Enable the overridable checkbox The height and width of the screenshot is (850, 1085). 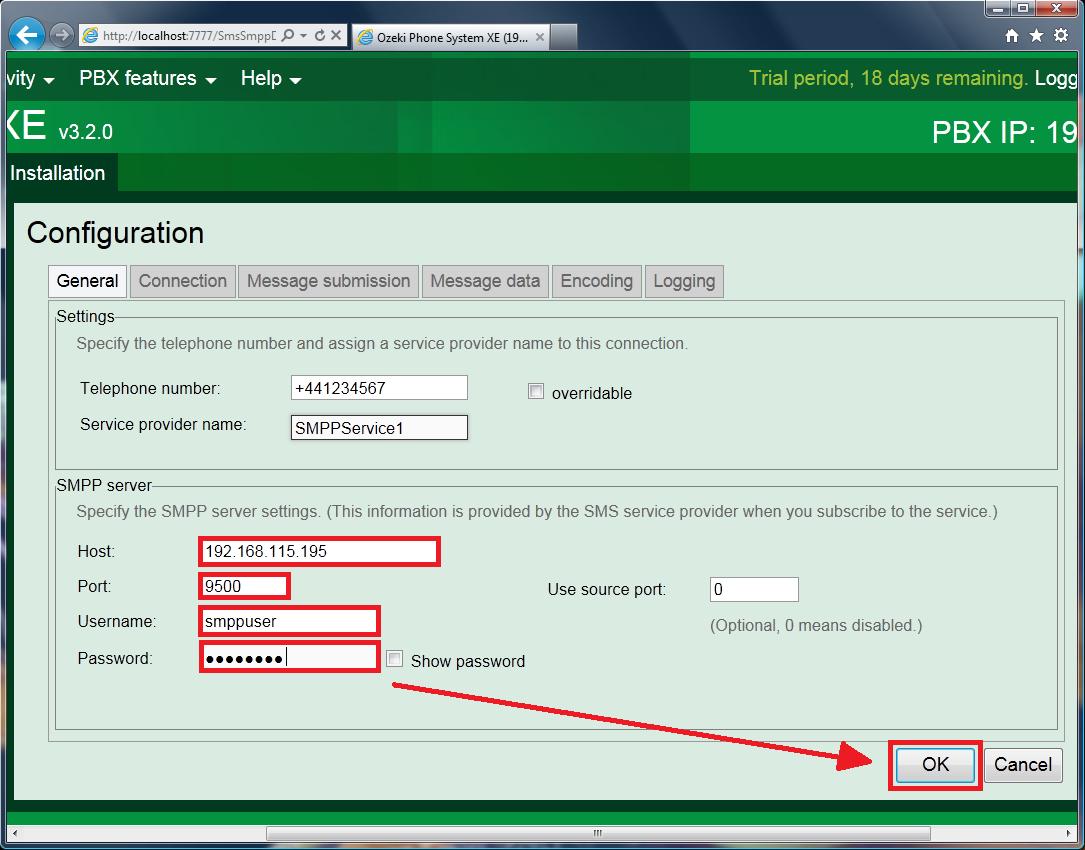[x=536, y=392]
